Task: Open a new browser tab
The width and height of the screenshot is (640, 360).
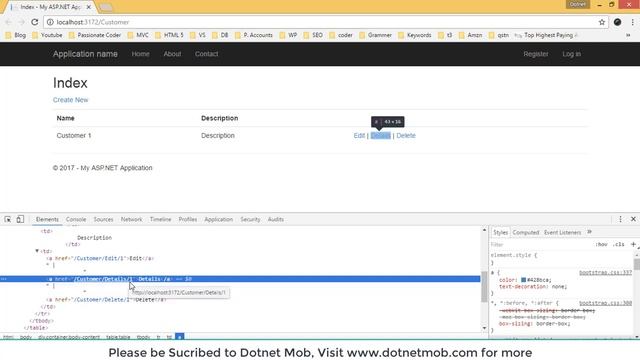Action: tap(106, 7)
